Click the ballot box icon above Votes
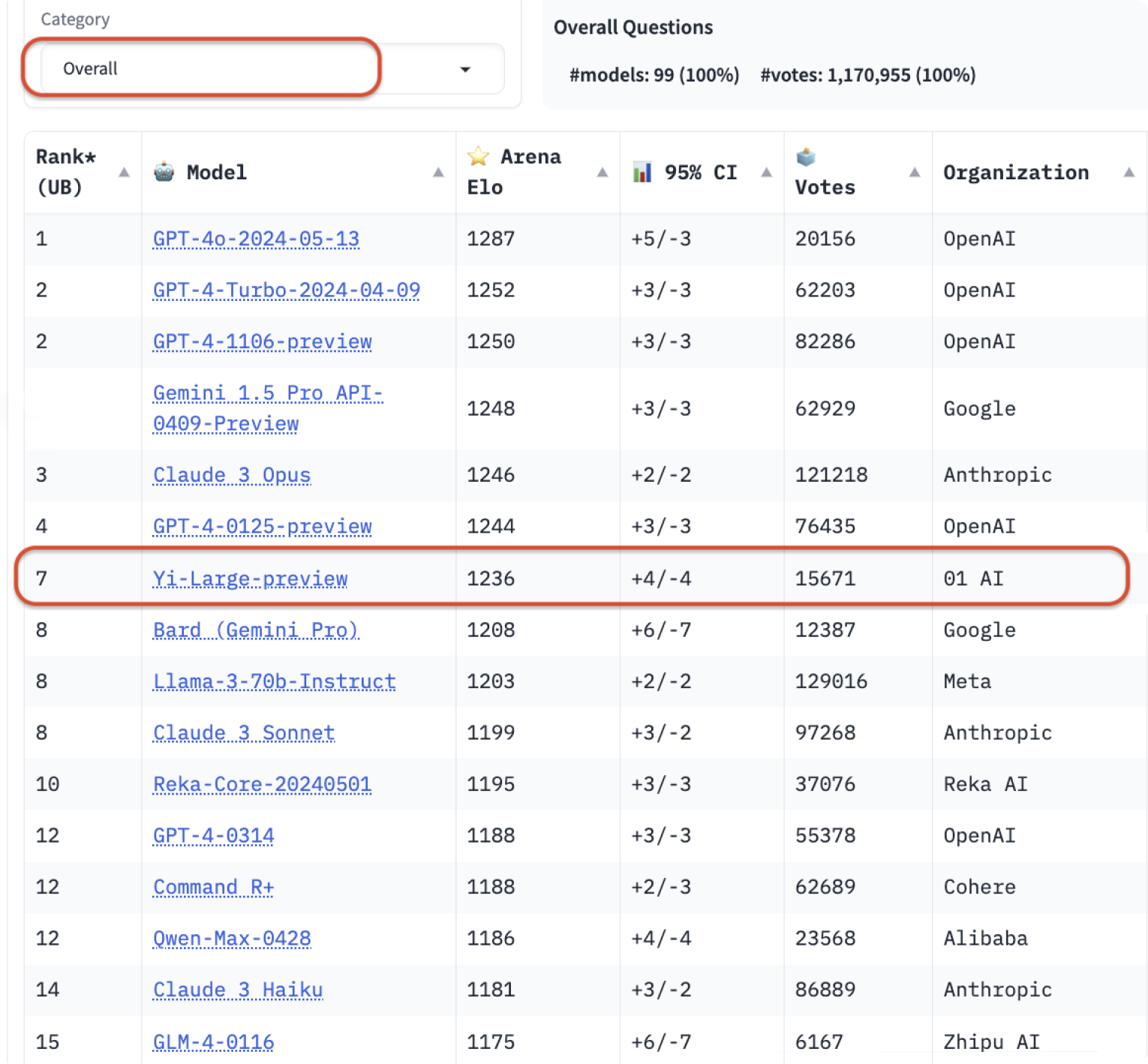Image resolution: width=1148 pixels, height=1064 pixels. 806,157
